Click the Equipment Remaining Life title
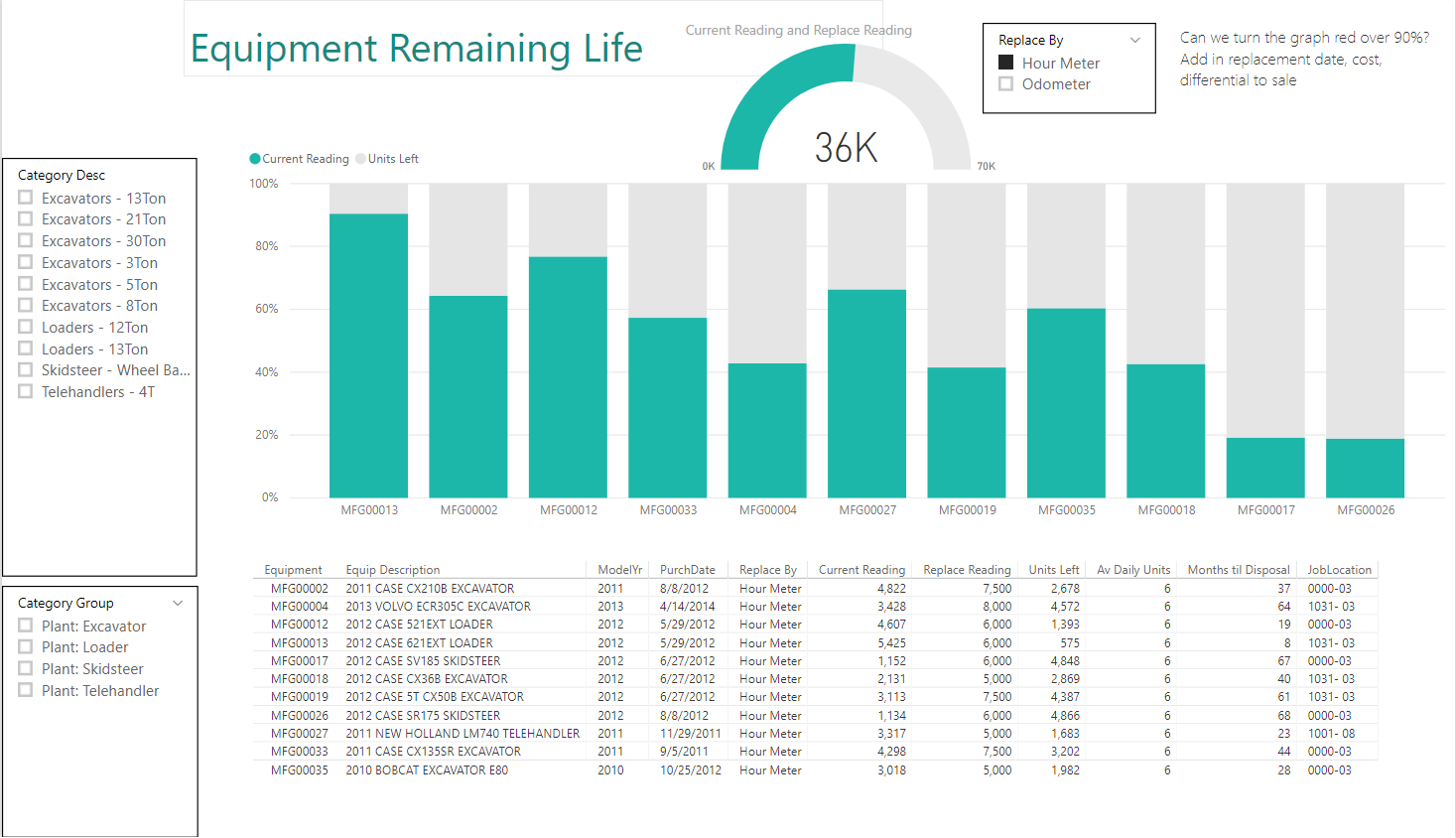1456x838 pixels. [x=416, y=48]
